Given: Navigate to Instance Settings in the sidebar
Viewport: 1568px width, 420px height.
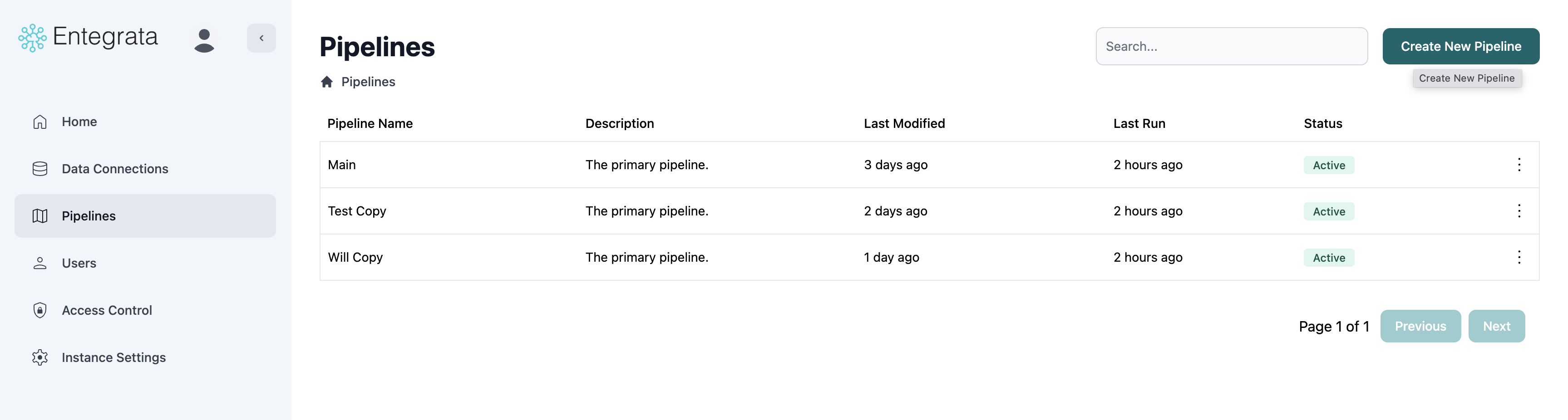Looking at the screenshot, I should click(113, 357).
